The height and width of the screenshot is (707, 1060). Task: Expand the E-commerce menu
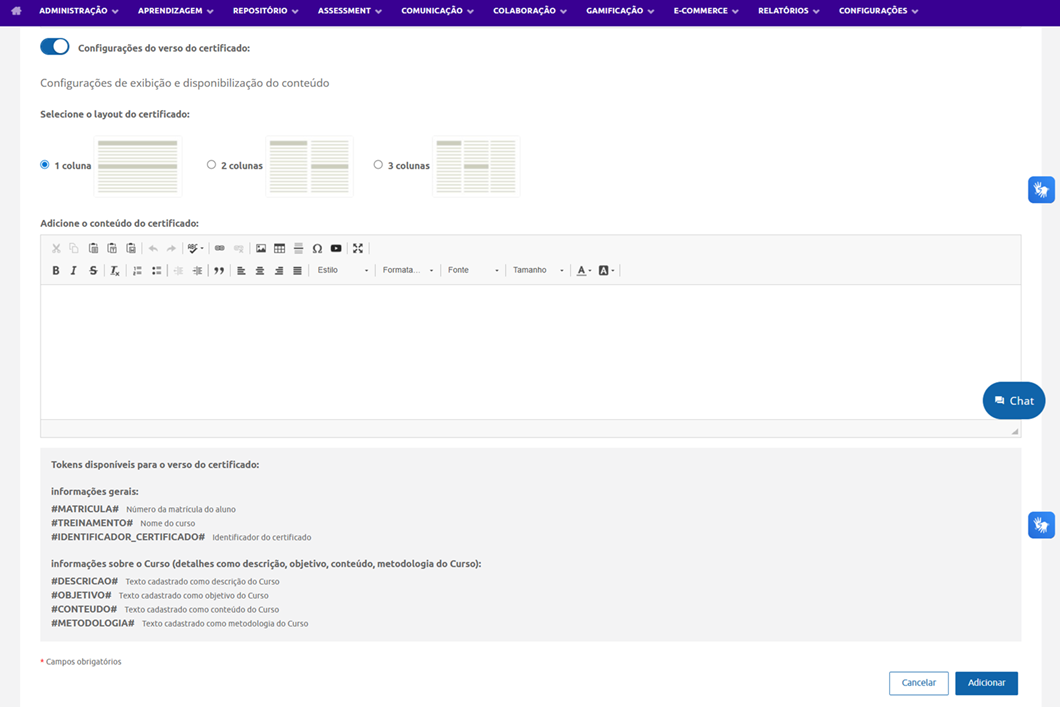pos(706,11)
